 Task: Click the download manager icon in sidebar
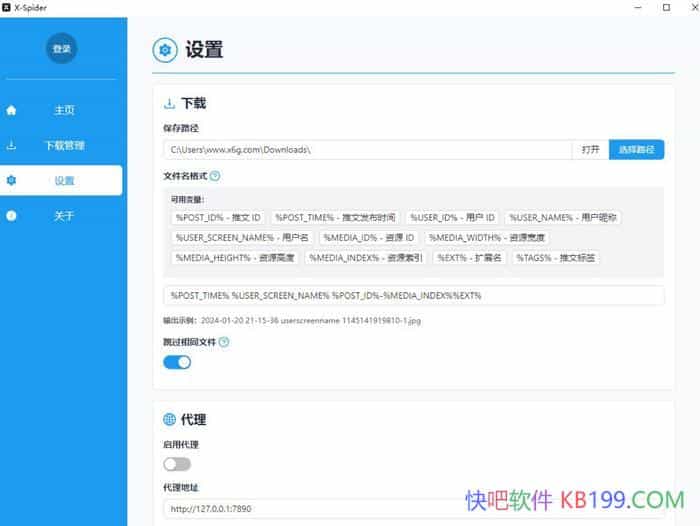(x=12, y=145)
